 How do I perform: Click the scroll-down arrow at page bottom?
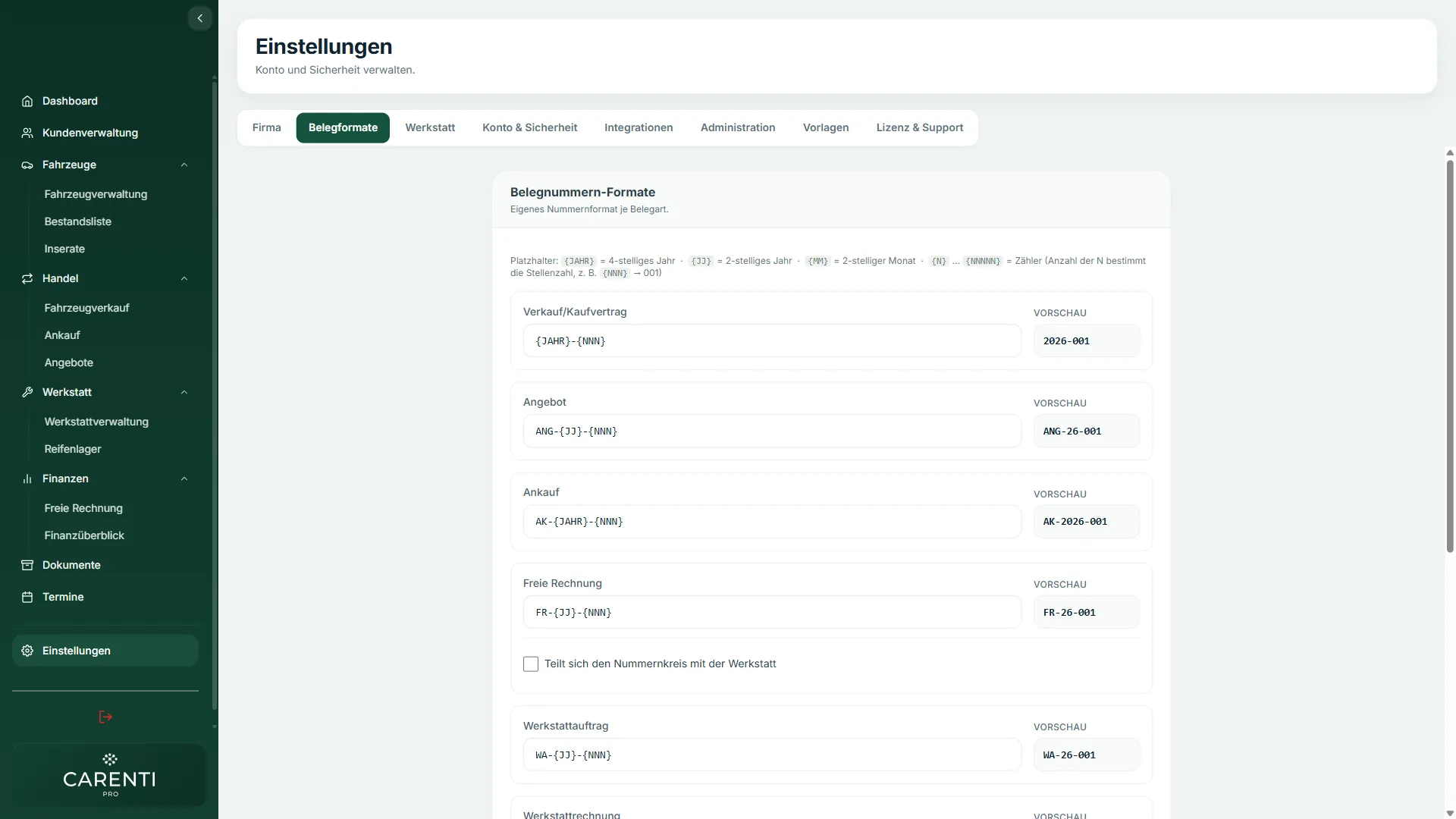[1450, 813]
